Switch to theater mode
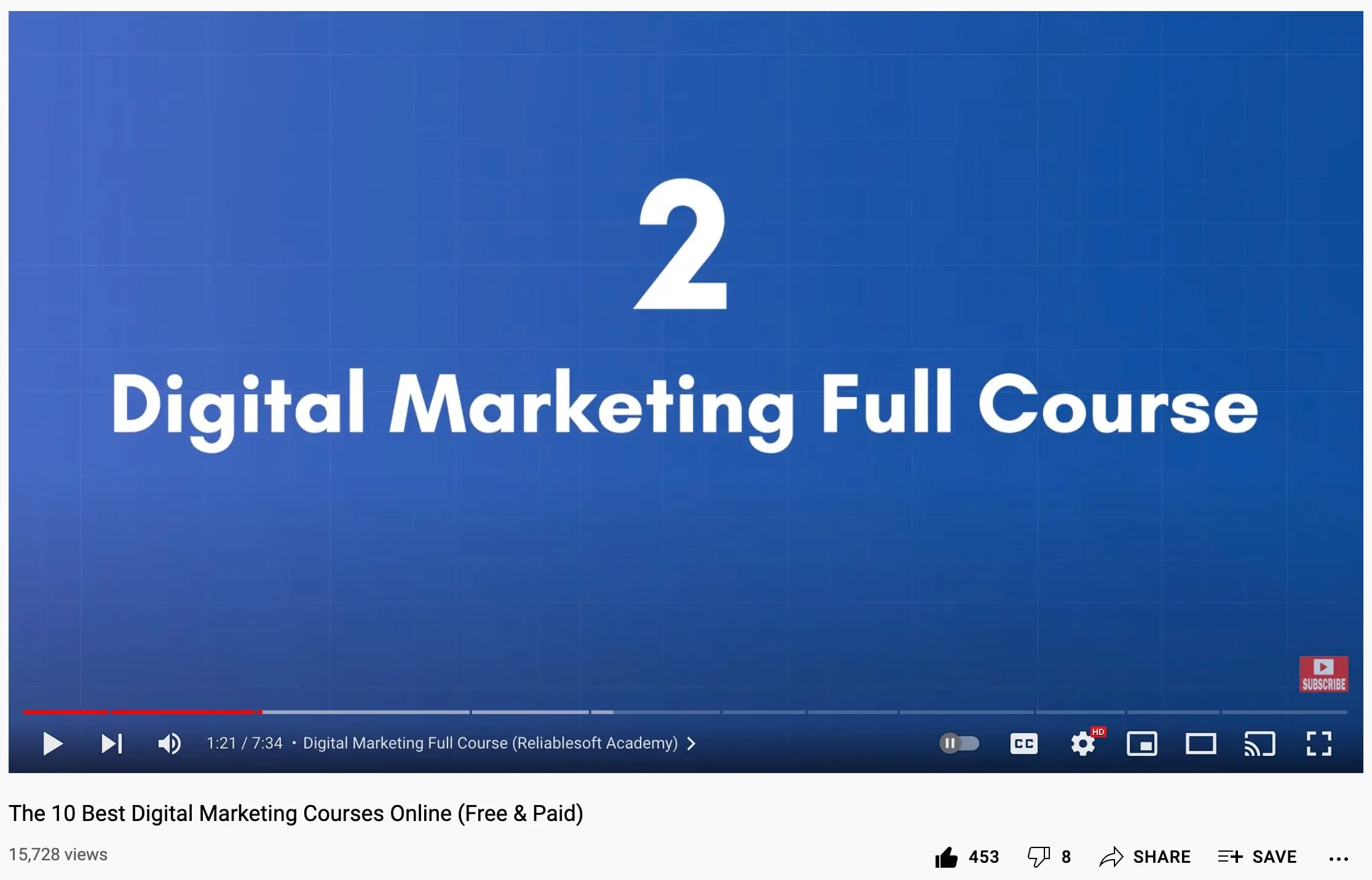The width and height of the screenshot is (1372, 880). (x=1200, y=744)
